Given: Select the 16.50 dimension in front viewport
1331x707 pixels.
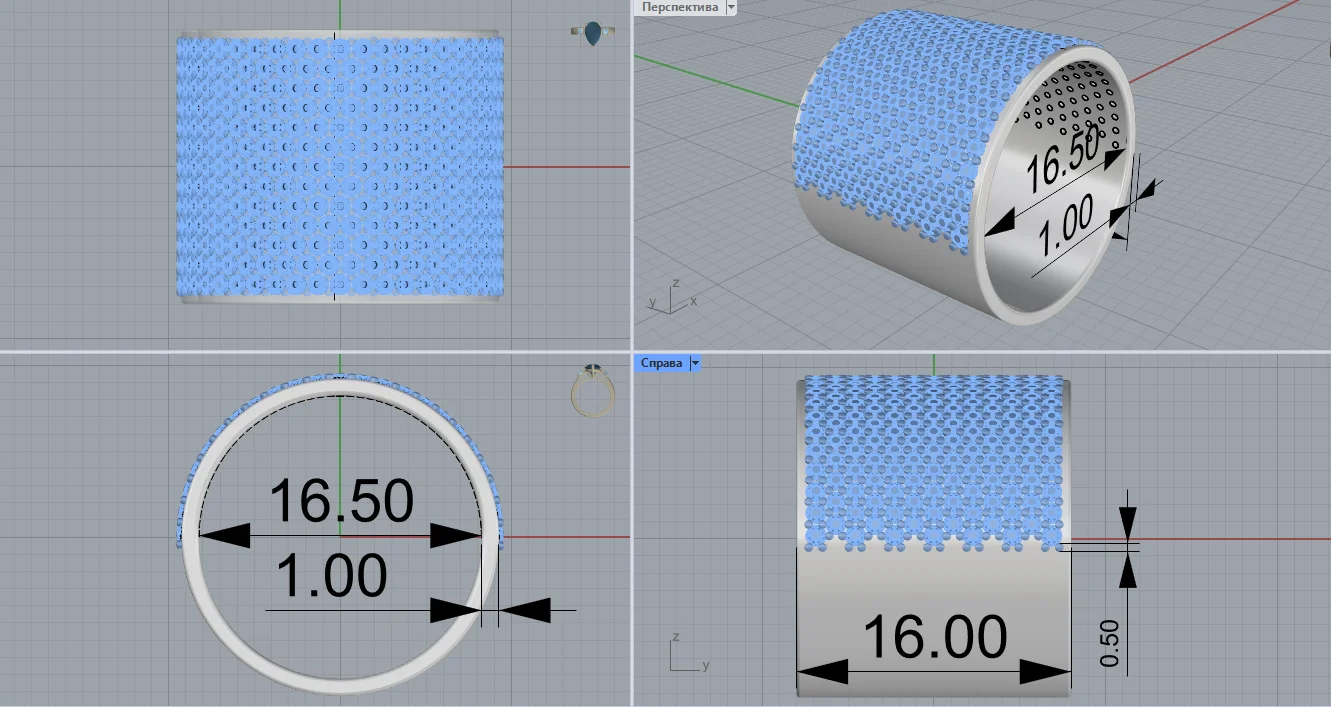Looking at the screenshot, I should (x=341, y=500).
